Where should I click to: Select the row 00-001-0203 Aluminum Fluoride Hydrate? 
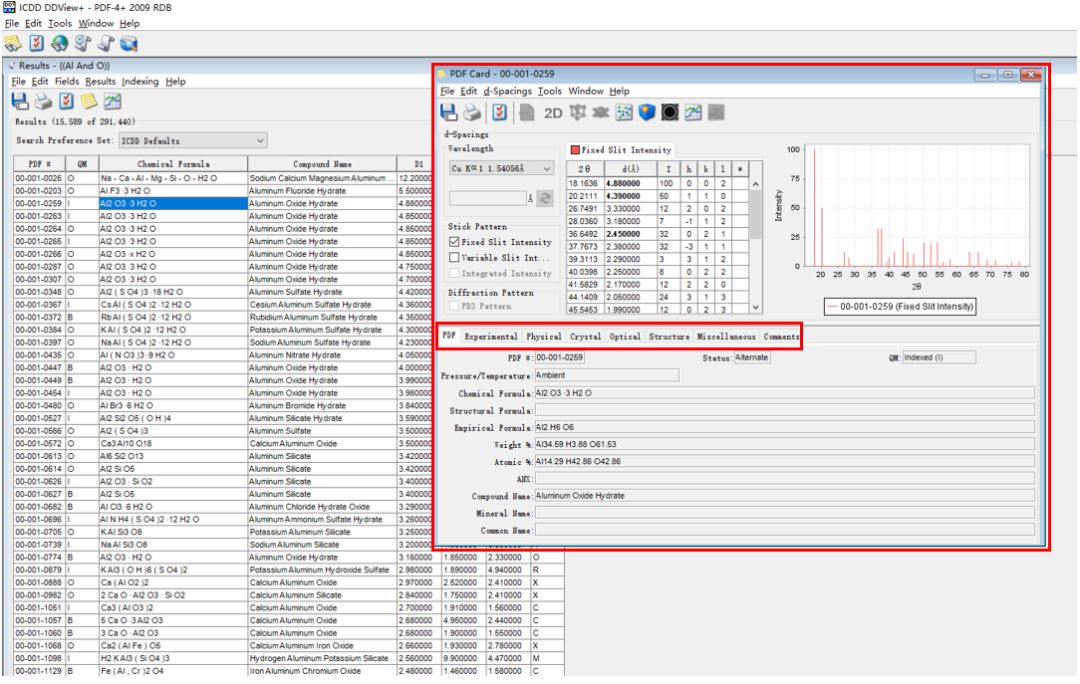(222, 191)
